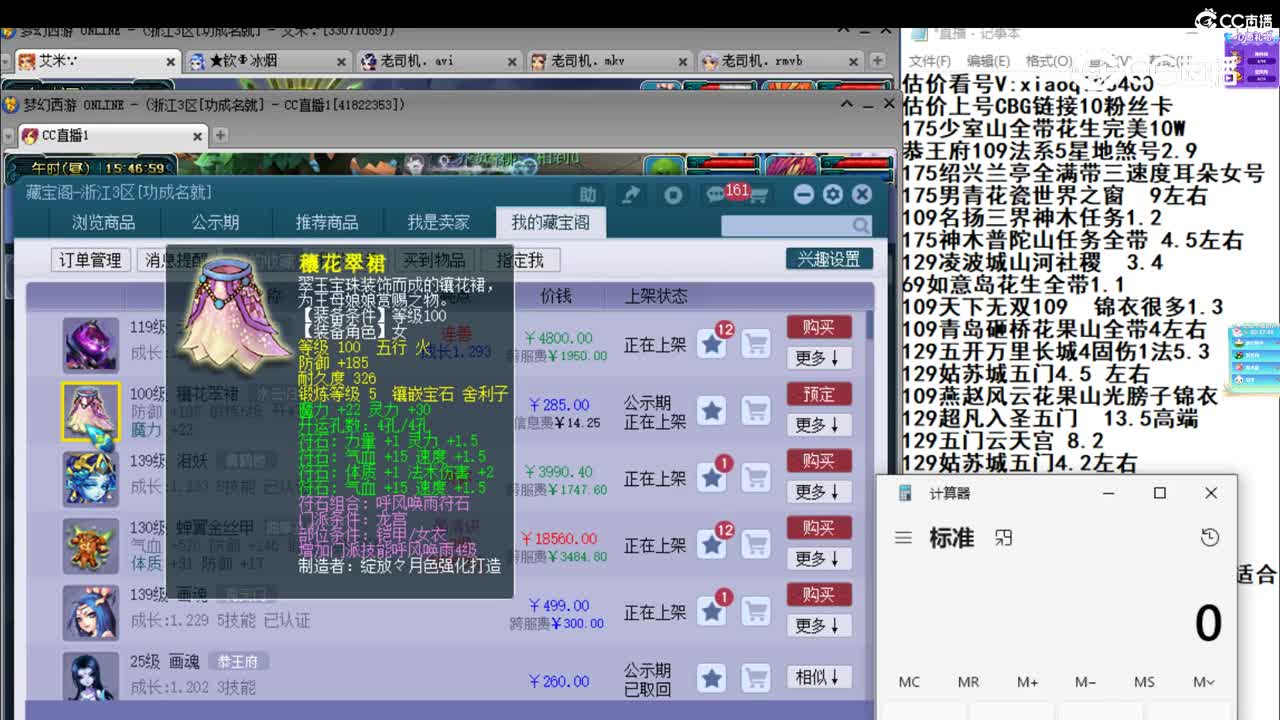Open Notepad 文件(F) menu

929,61
